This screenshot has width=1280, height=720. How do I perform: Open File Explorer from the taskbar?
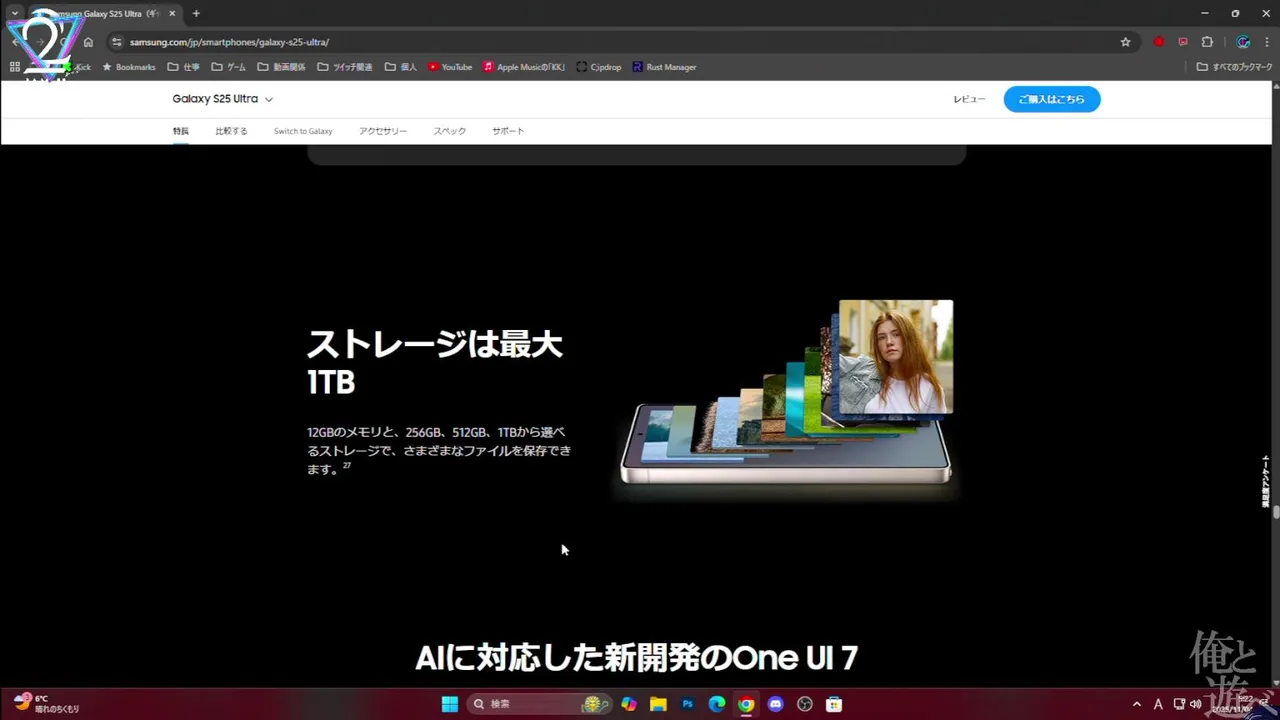point(658,704)
